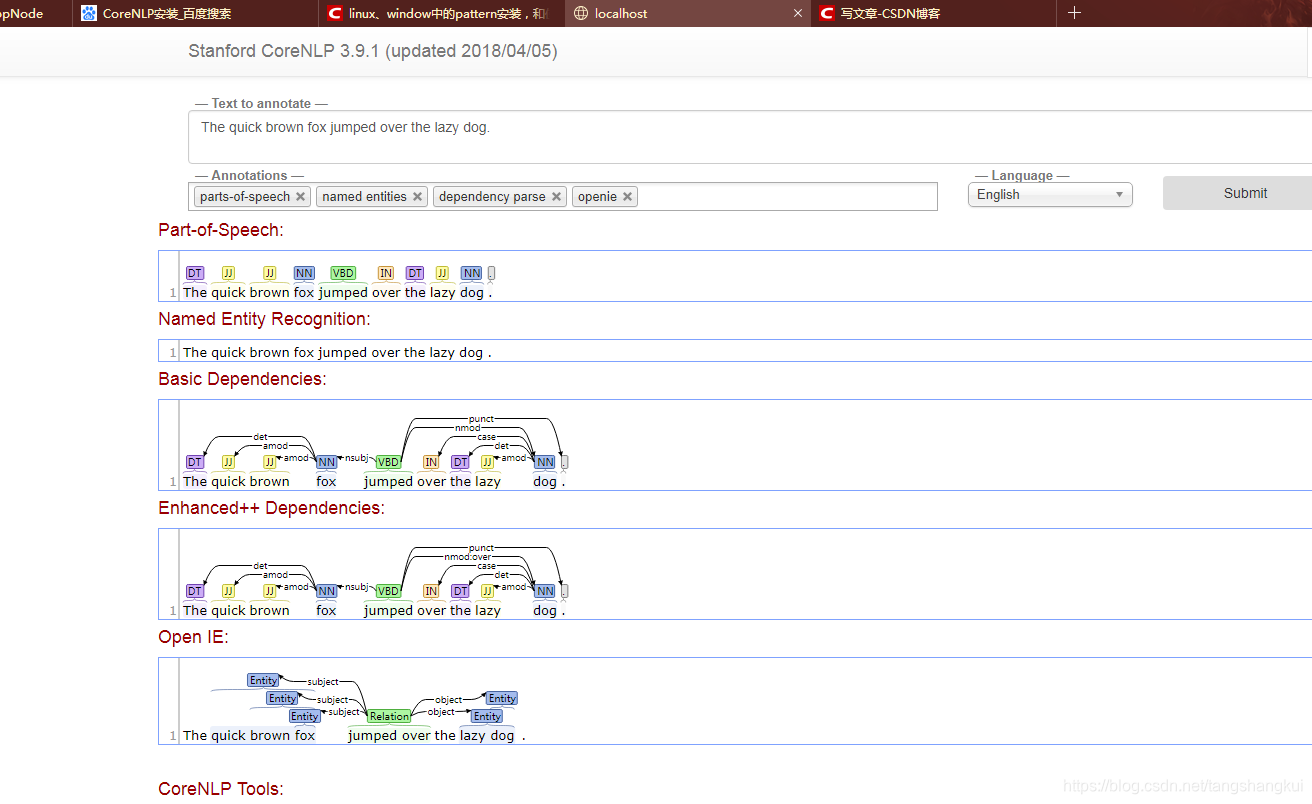Image resolution: width=1312 pixels, height=804 pixels.
Task: Close the localhost browser tab
Action: coord(797,13)
